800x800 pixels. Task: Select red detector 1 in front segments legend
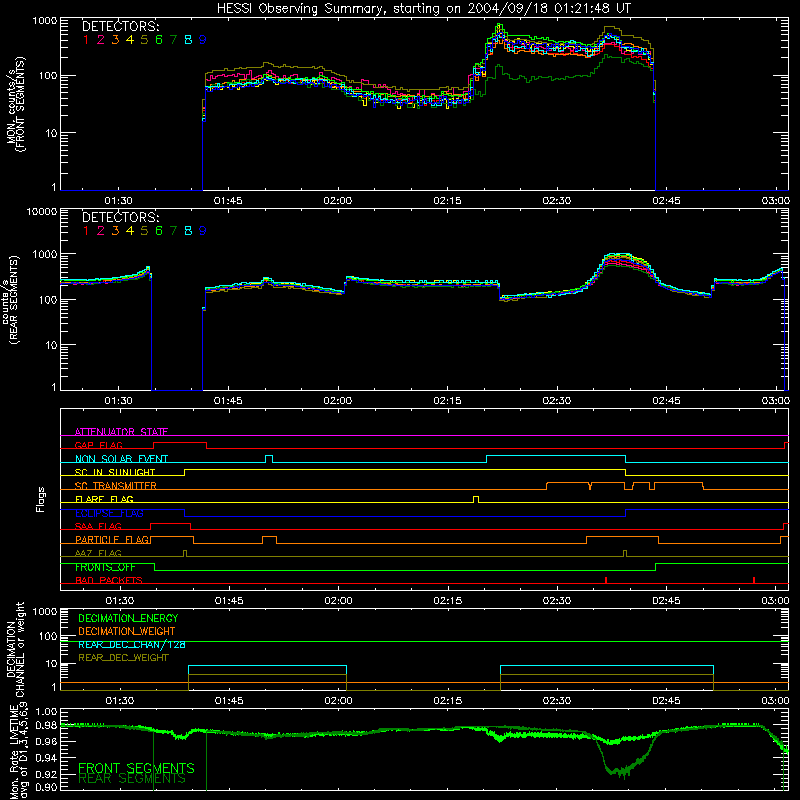coord(86,40)
